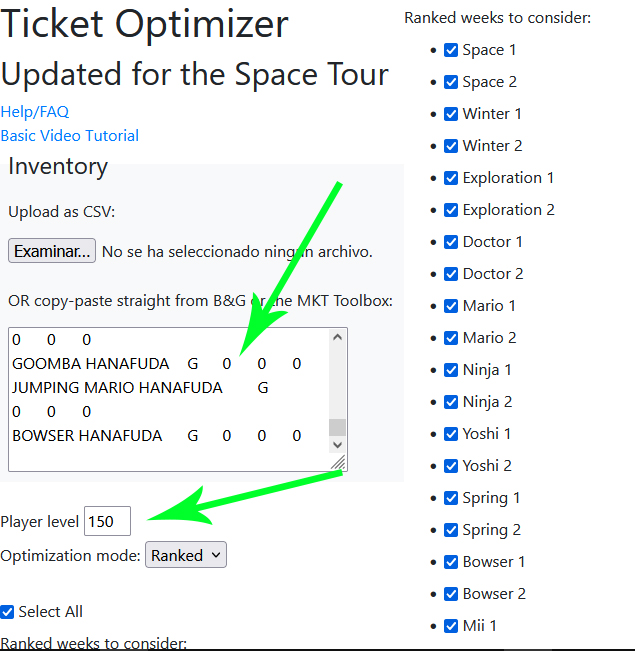Click the JUMPING MARIO HANAFUDA text line

click(x=140, y=388)
